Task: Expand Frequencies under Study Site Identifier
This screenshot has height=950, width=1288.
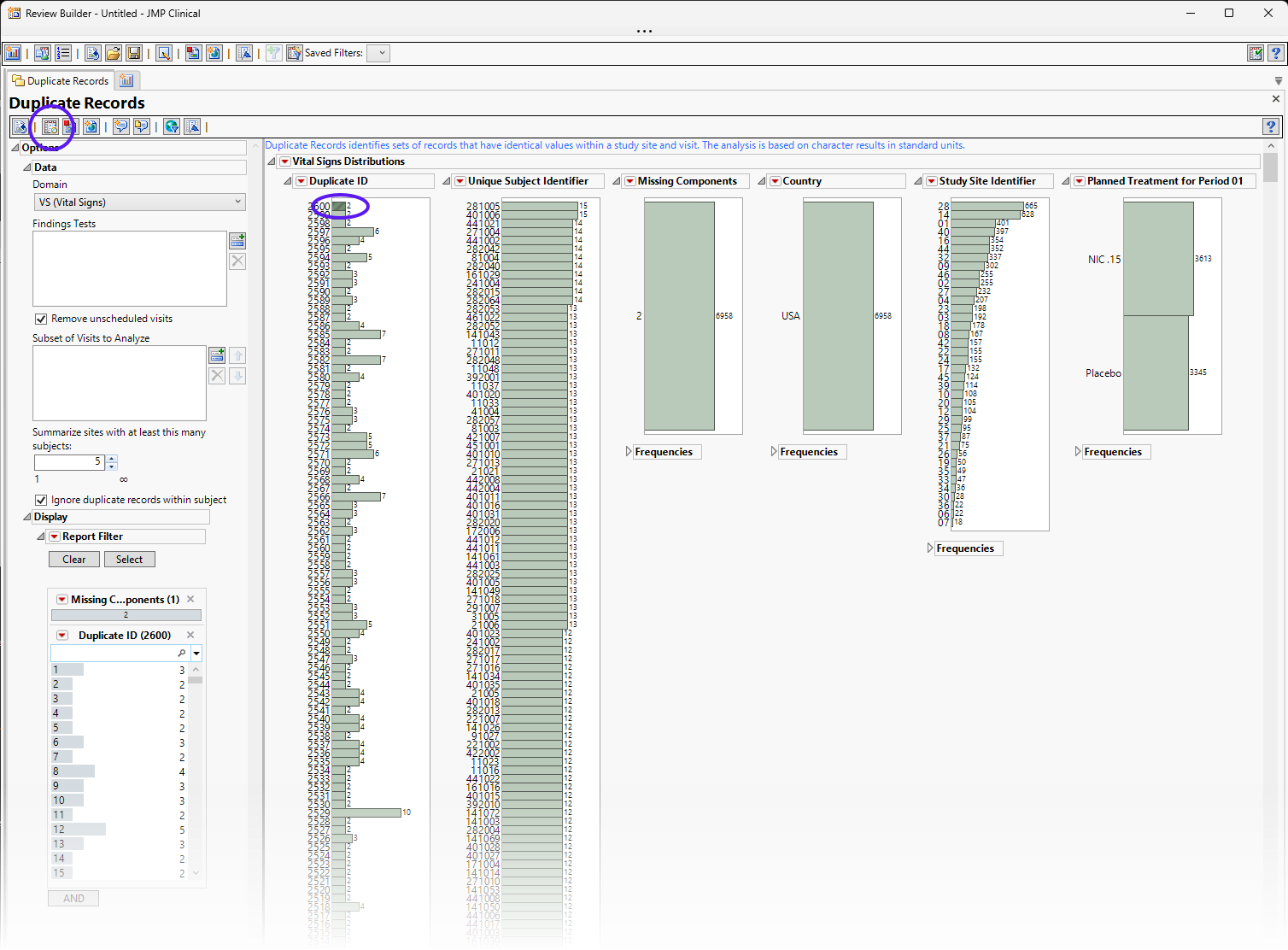Action: click(x=931, y=548)
